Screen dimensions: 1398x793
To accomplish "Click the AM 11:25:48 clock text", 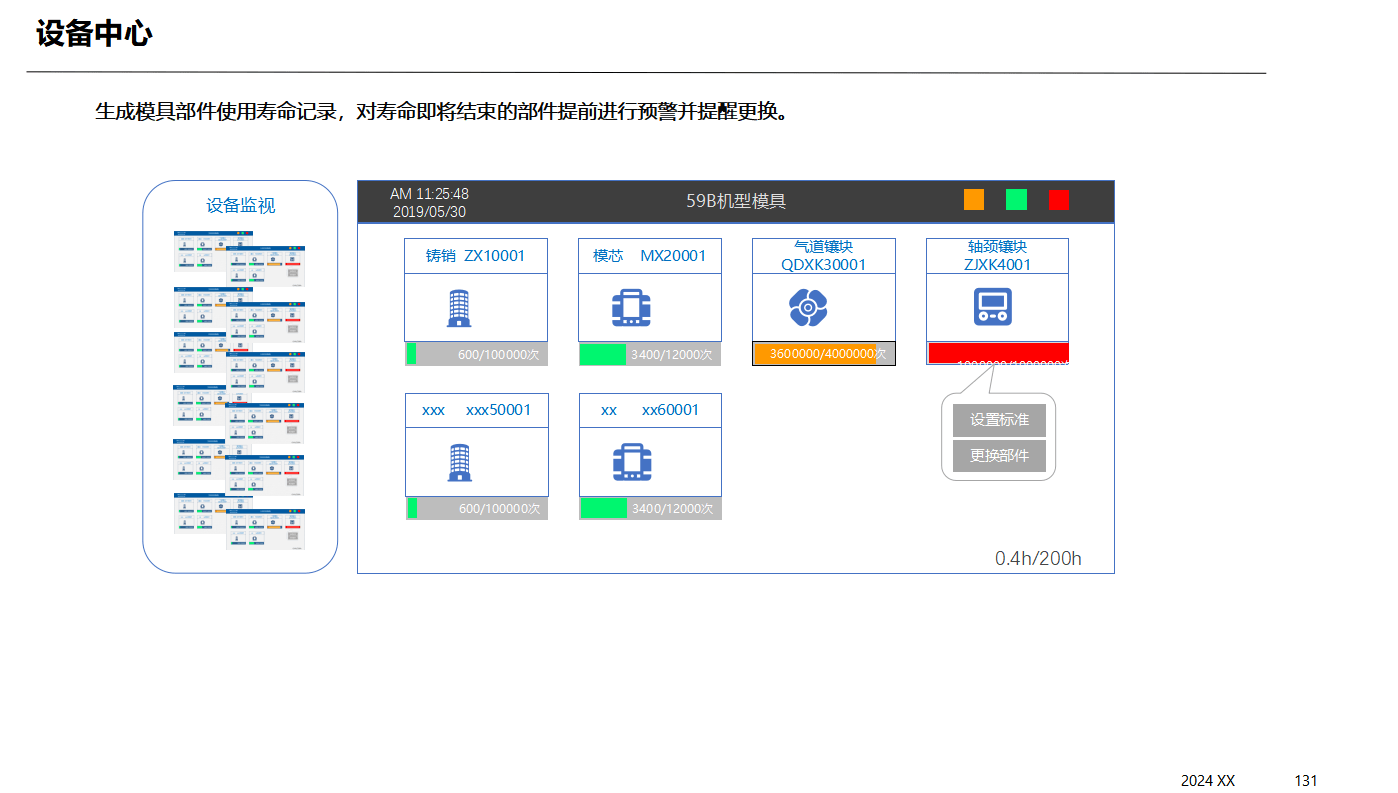I will [429, 193].
